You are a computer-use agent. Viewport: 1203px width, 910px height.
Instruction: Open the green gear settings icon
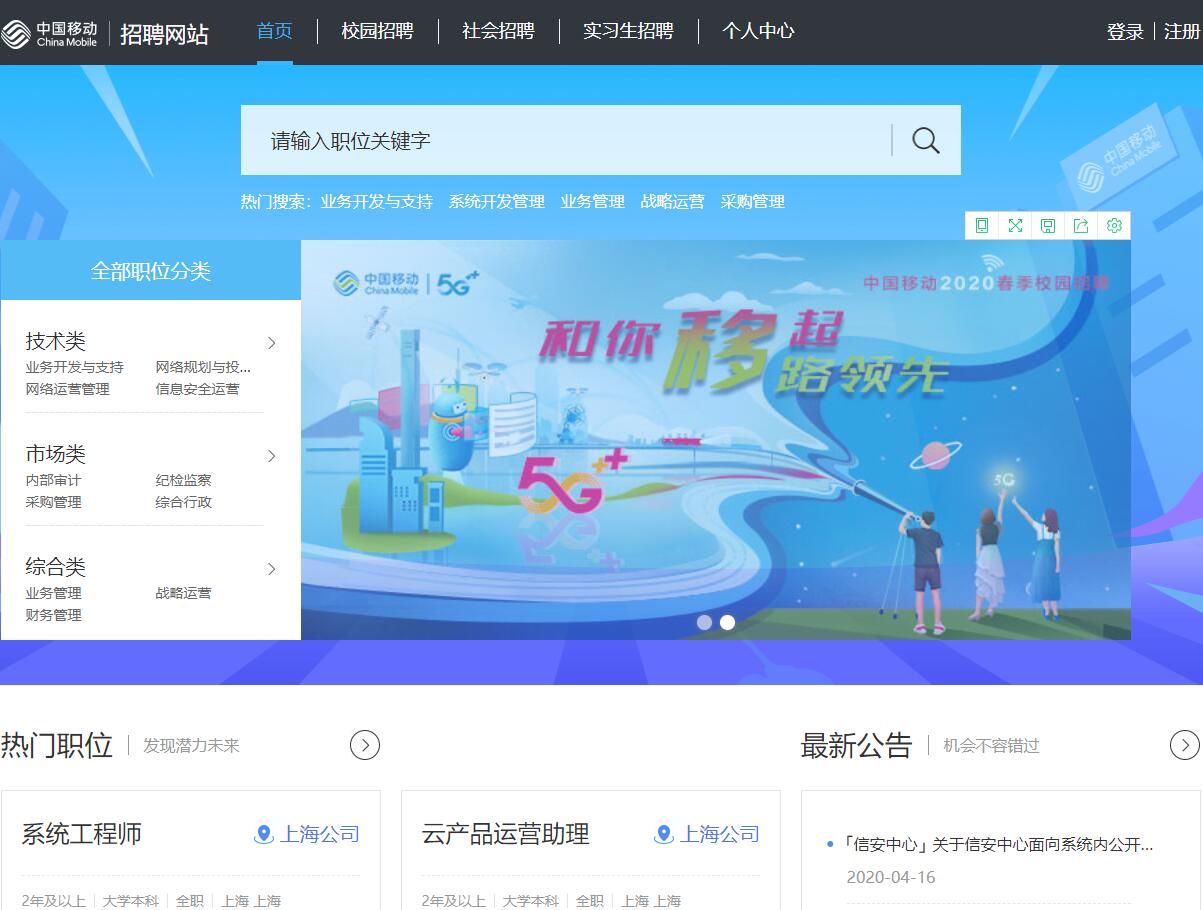click(1114, 226)
